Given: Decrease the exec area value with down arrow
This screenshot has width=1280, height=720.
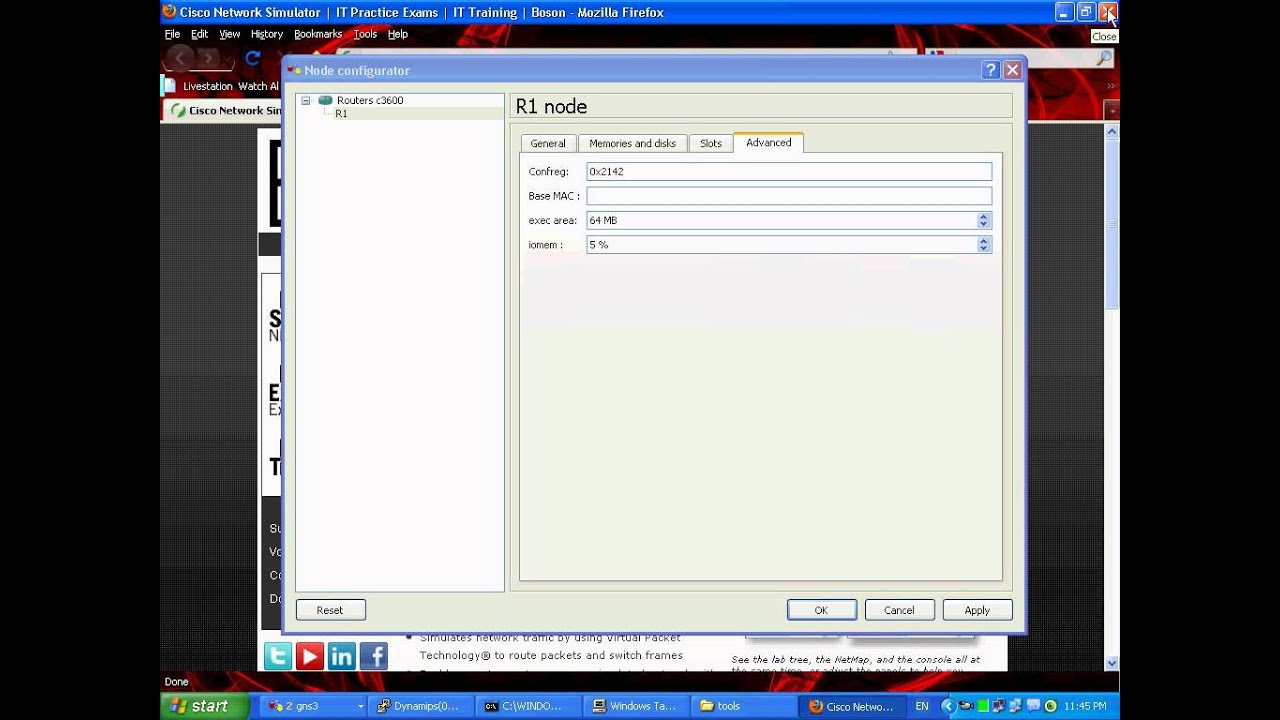Looking at the screenshot, I should (x=984, y=224).
